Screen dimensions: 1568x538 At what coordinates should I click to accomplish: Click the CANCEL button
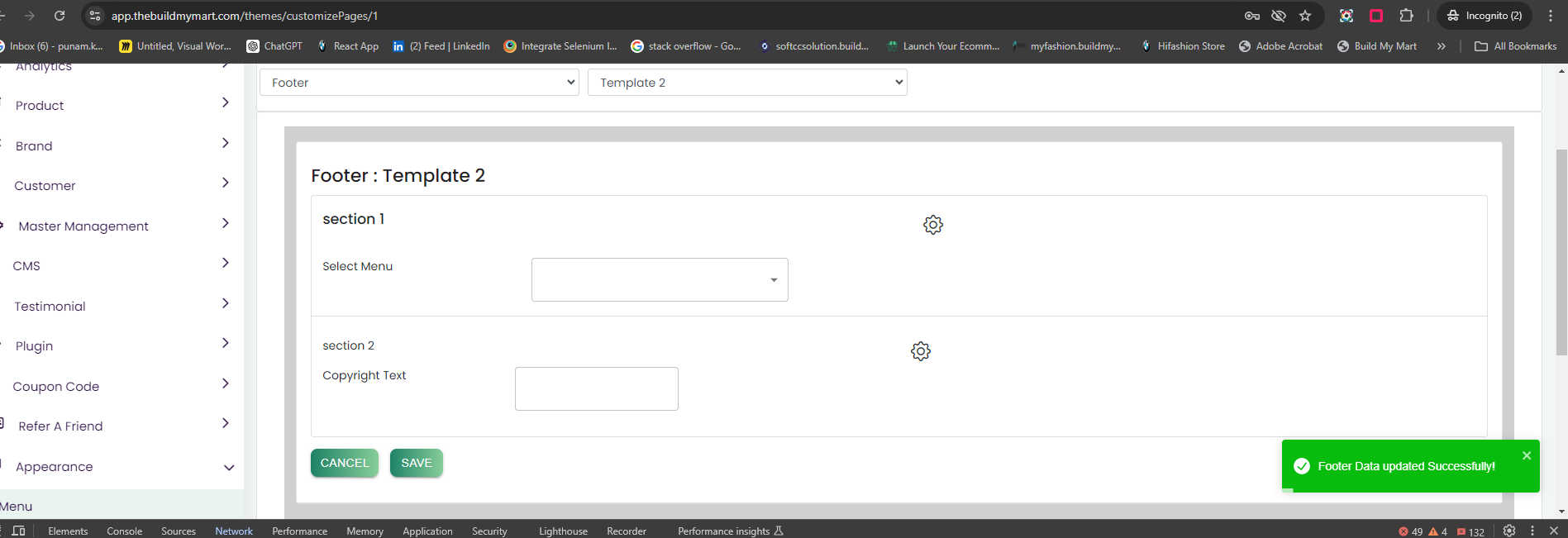click(x=345, y=463)
